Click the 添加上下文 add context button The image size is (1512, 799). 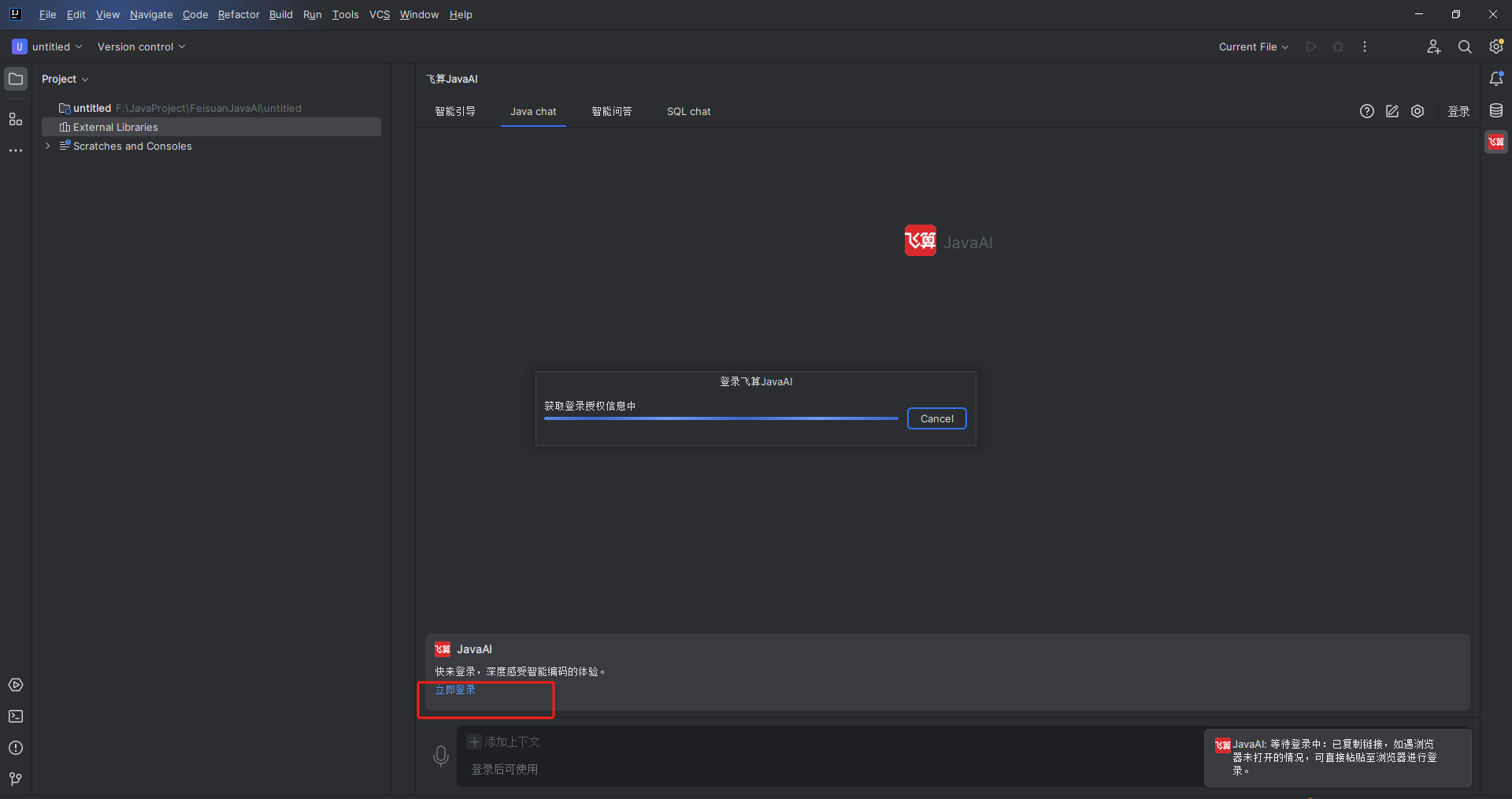(x=504, y=741)
